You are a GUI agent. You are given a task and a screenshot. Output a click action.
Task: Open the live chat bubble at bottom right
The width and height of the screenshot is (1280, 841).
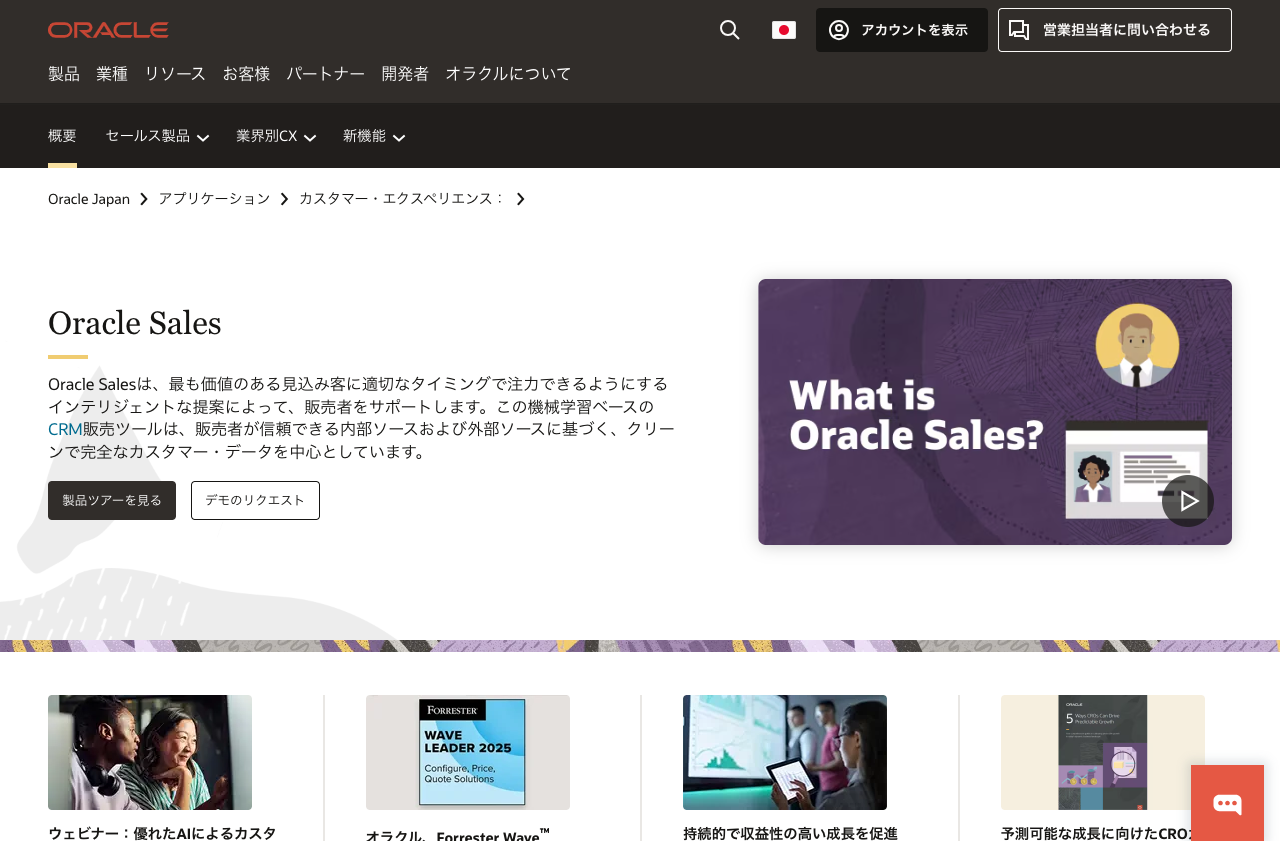click(x=1227, y=802)
